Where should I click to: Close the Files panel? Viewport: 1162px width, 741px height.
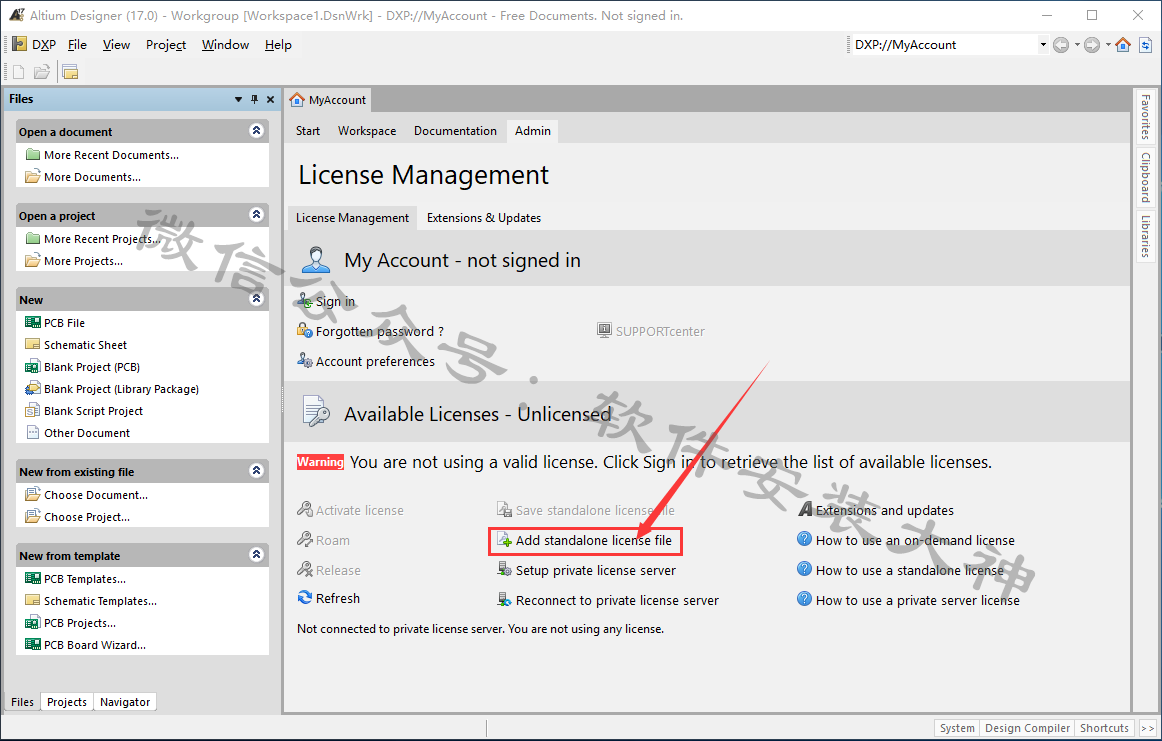click(270, 99)
